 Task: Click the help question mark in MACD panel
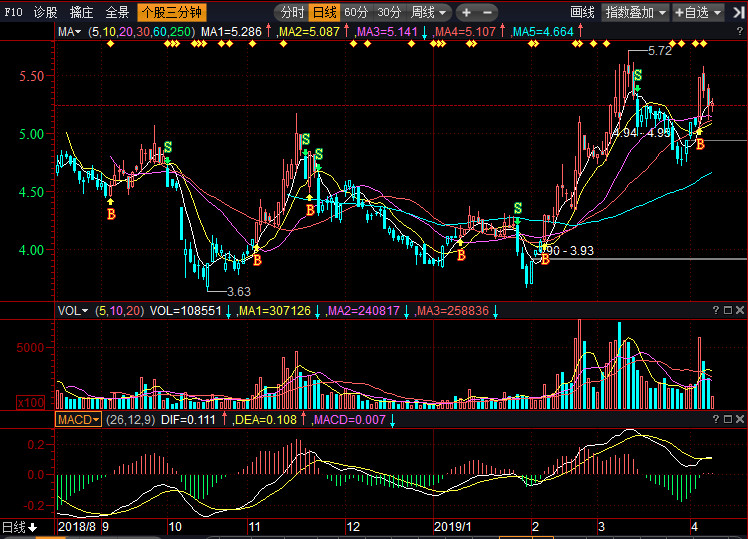click(x=716, y=420)
